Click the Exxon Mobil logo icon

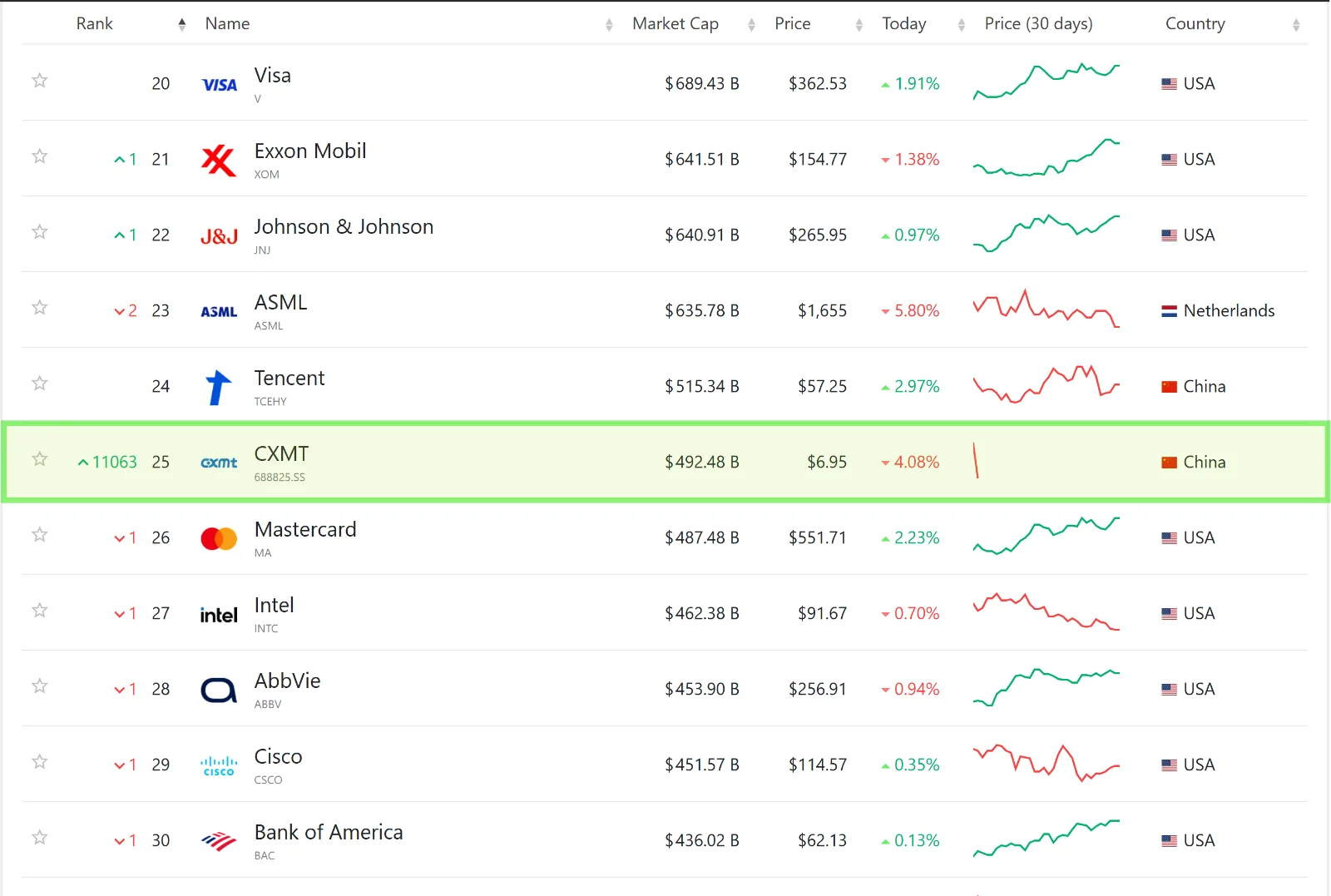point(219,160)
